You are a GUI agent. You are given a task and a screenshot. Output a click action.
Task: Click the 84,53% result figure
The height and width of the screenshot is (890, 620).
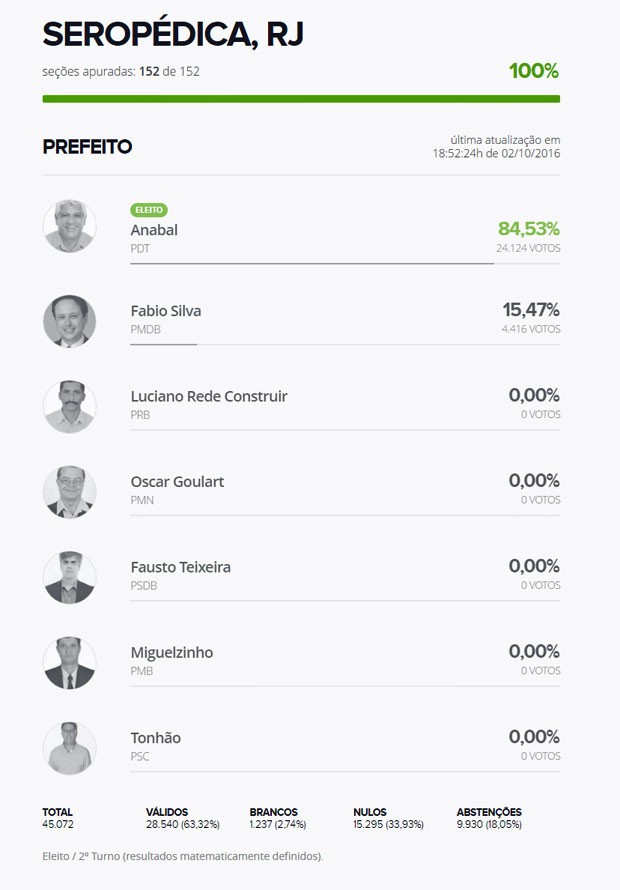tap(528, 229)
